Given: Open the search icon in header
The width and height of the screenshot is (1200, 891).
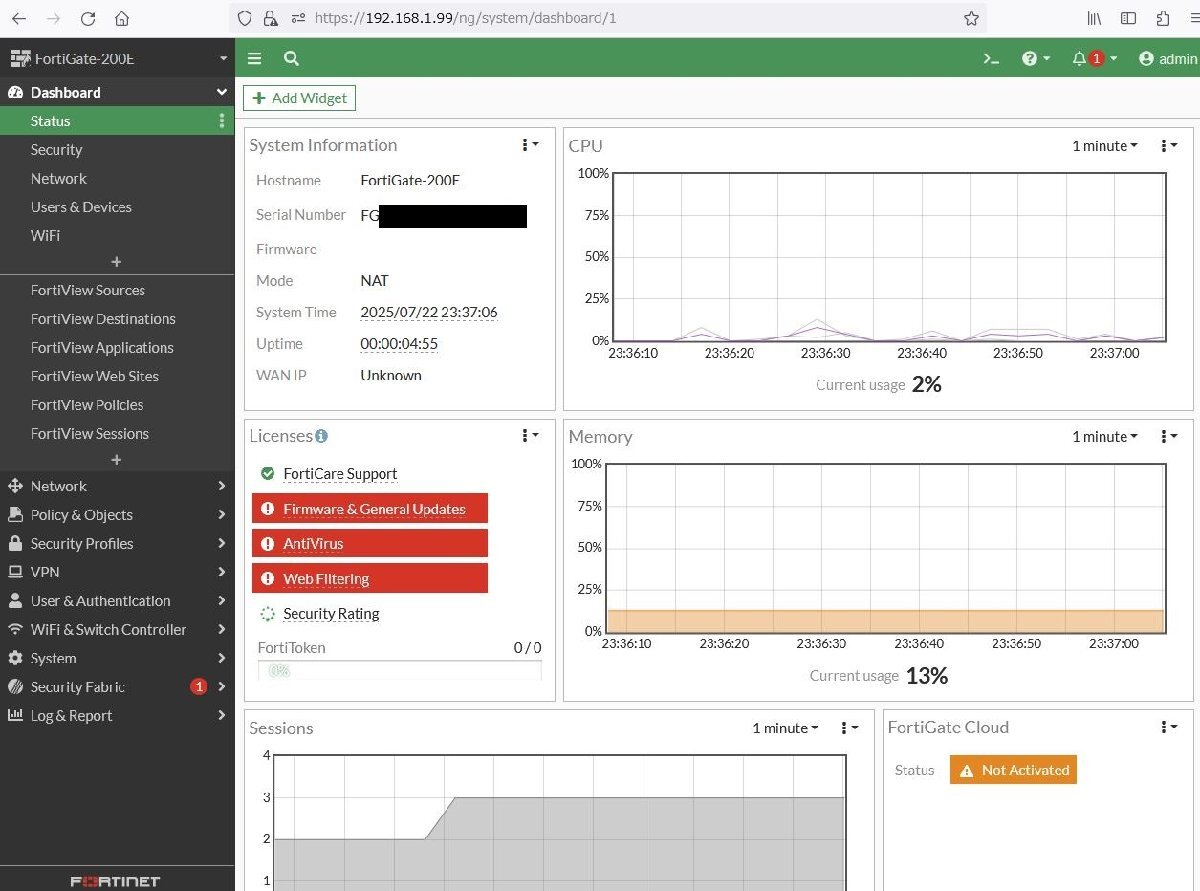Looking at the screenshot, I should pyautogui.click(x=291, y=59).
